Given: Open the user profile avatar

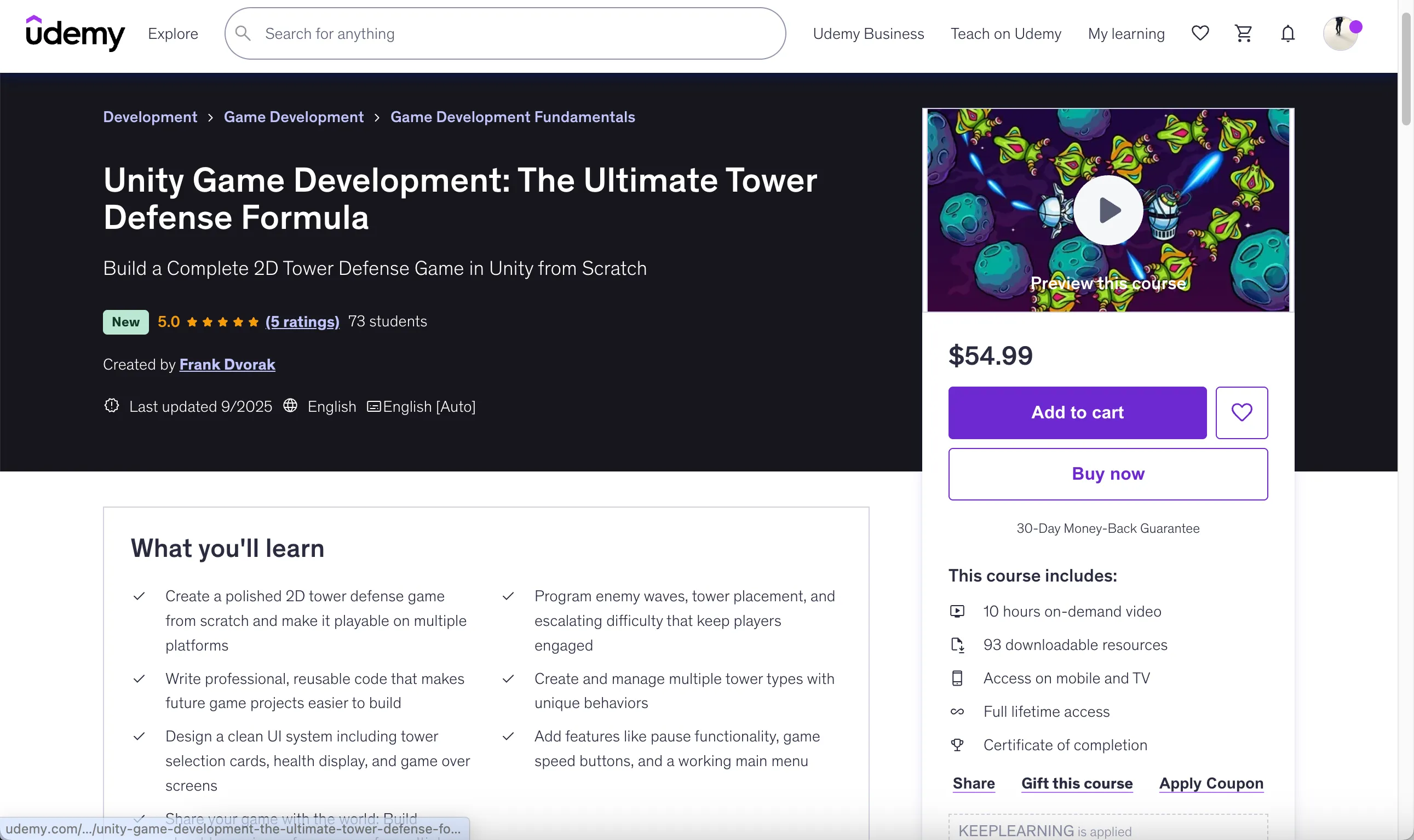Looking at the screenshot, I should point(1340,33).
